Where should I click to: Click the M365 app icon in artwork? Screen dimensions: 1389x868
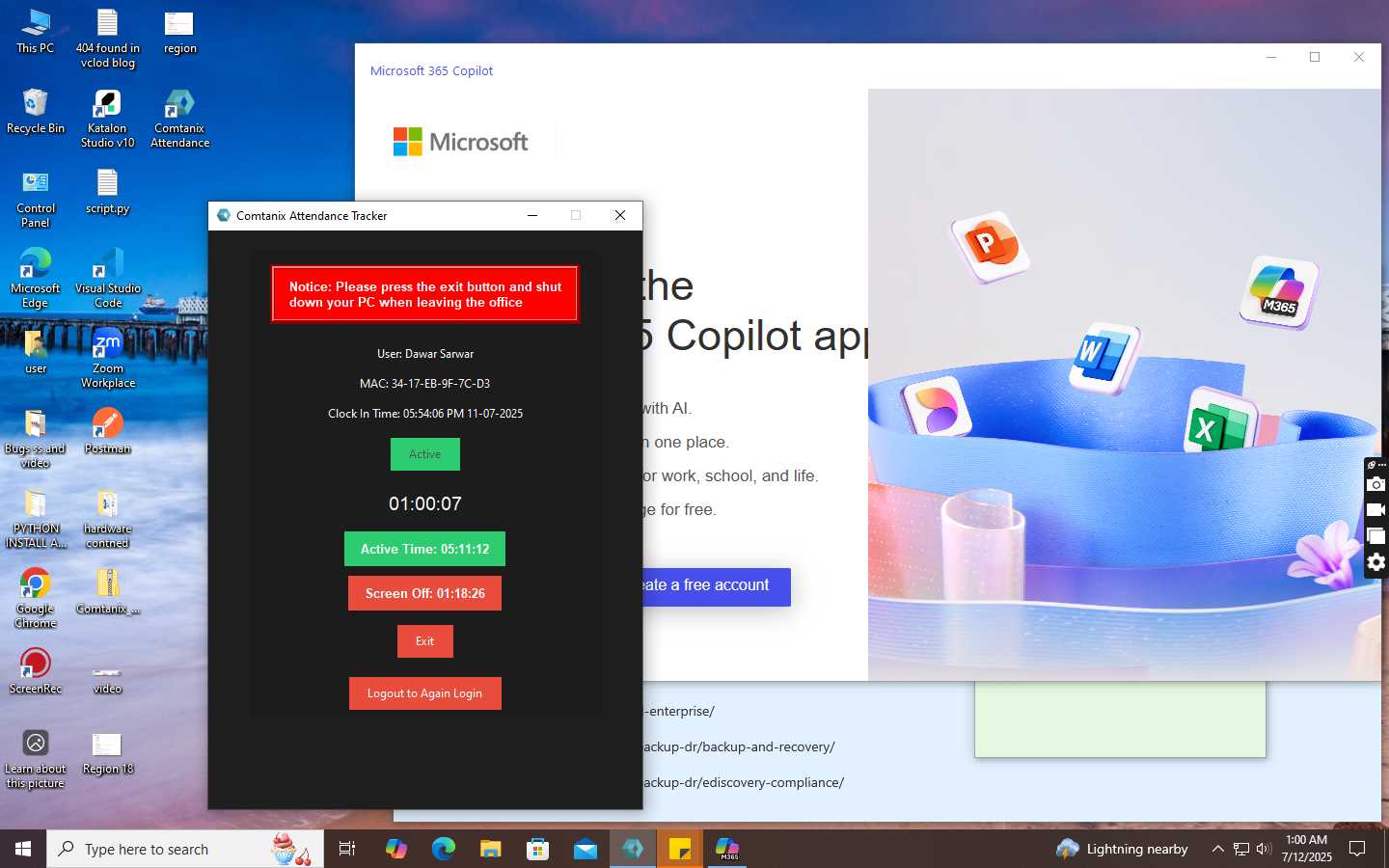1279,291
